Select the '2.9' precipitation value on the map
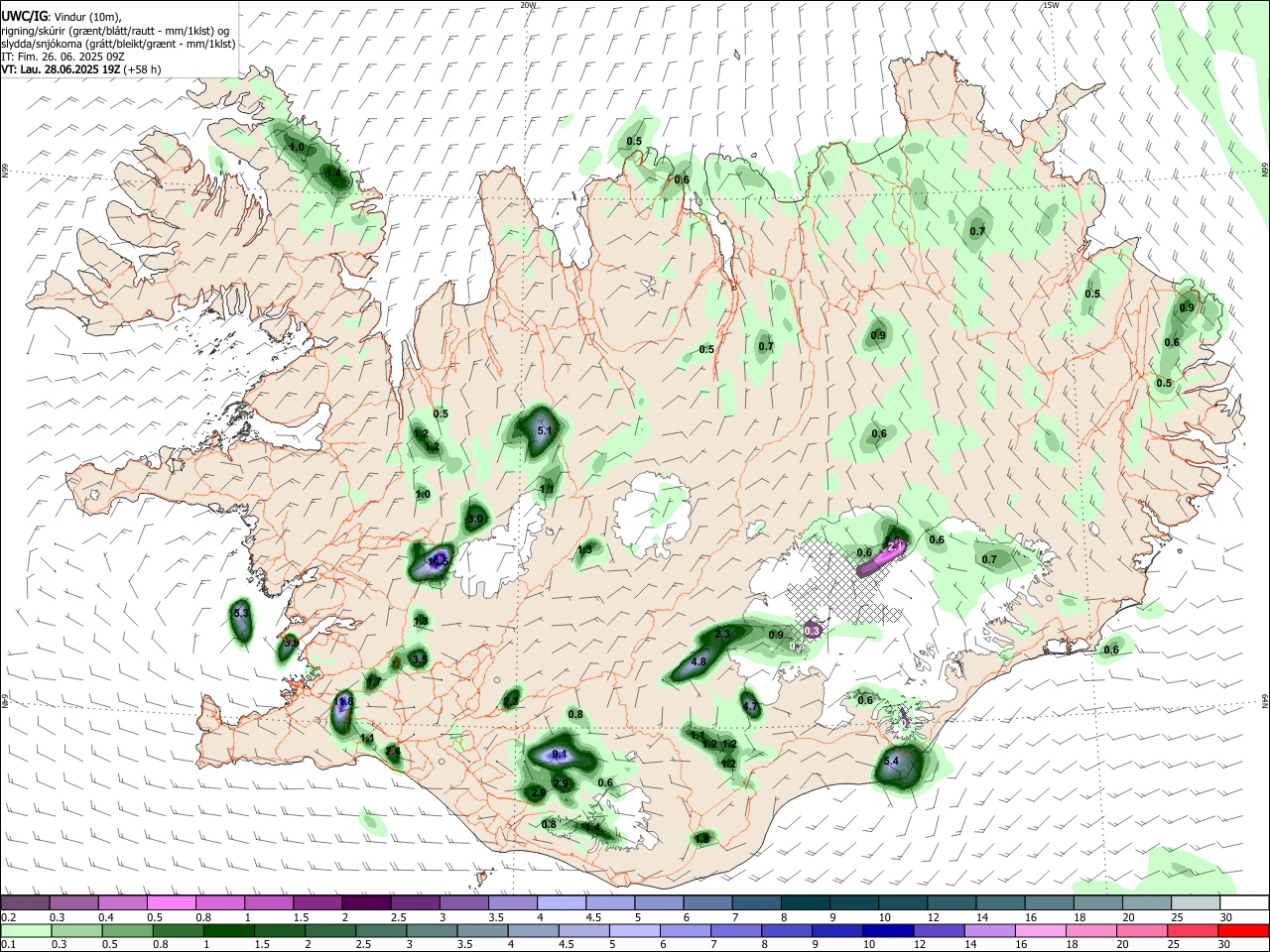 pos(561,784)
